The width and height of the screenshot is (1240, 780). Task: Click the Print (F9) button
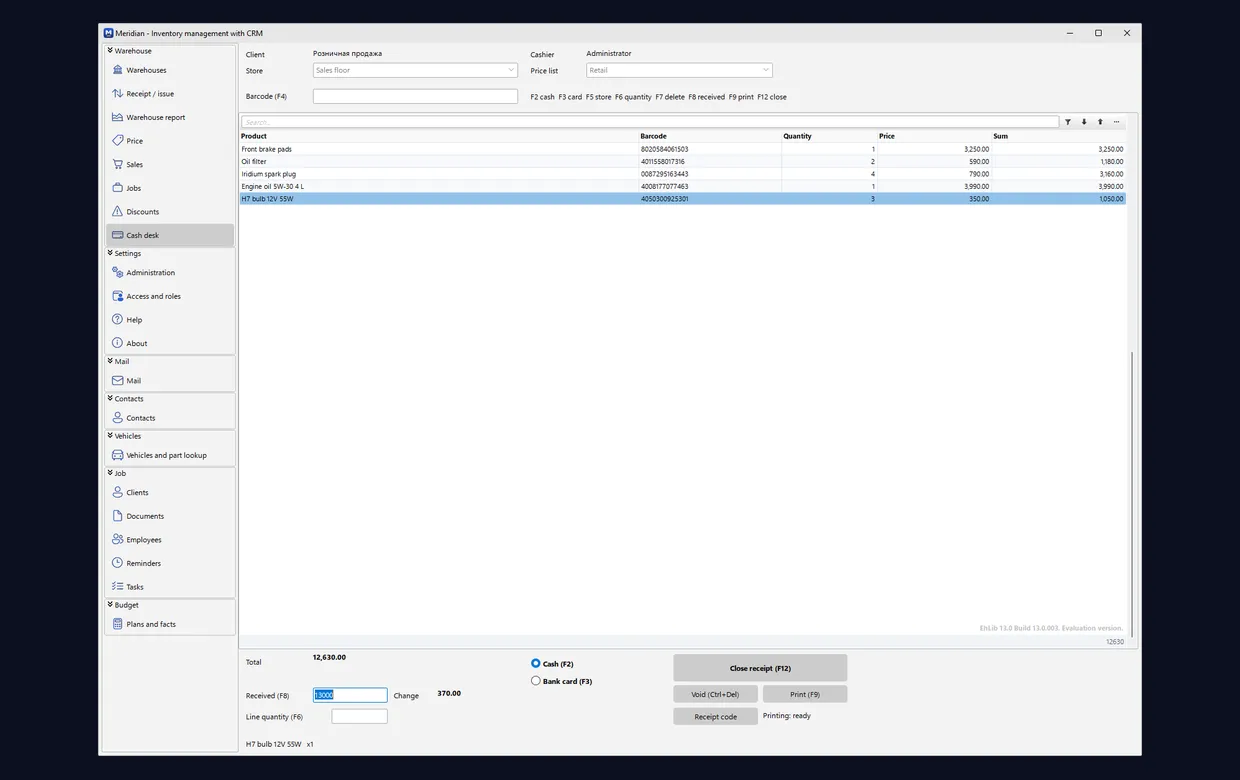pos(805,694)
